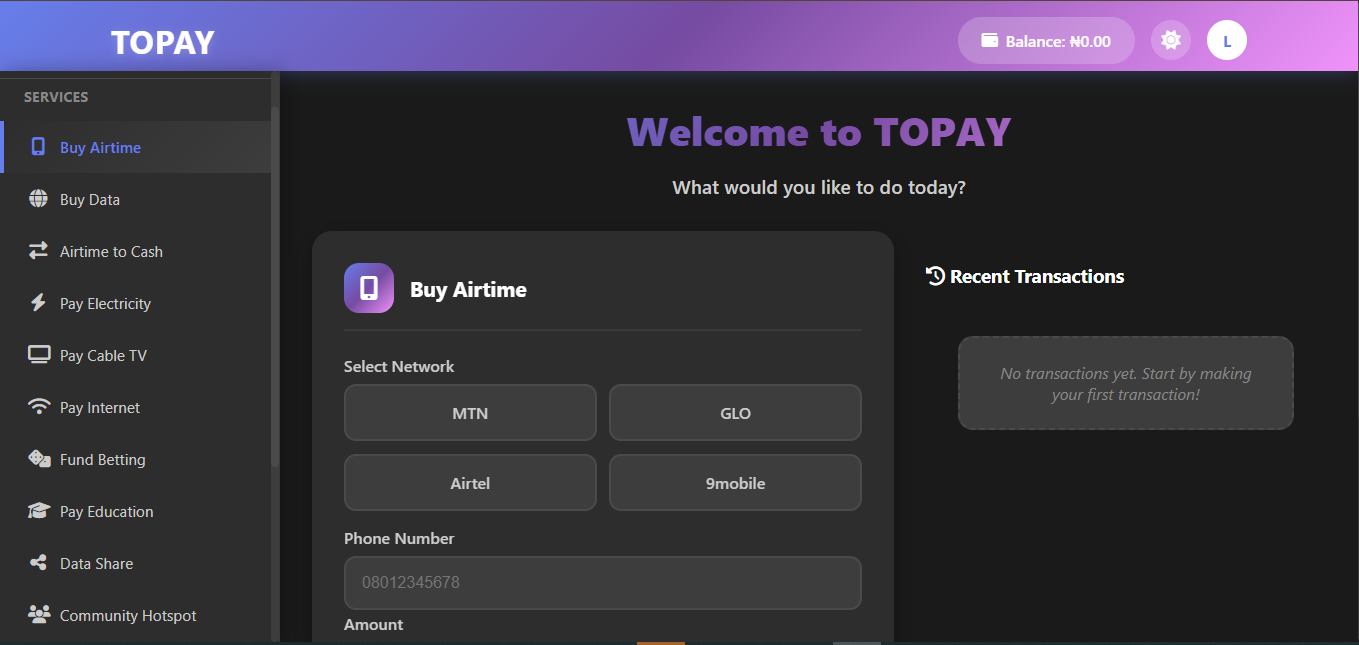Choose the Airtel network option

[x=470, y=483]
